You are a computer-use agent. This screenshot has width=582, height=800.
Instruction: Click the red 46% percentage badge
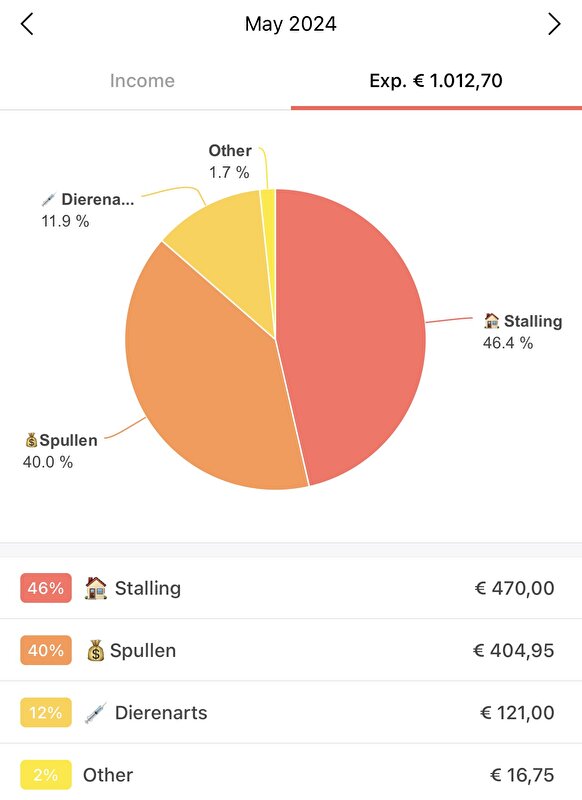(x=46, y=588)
